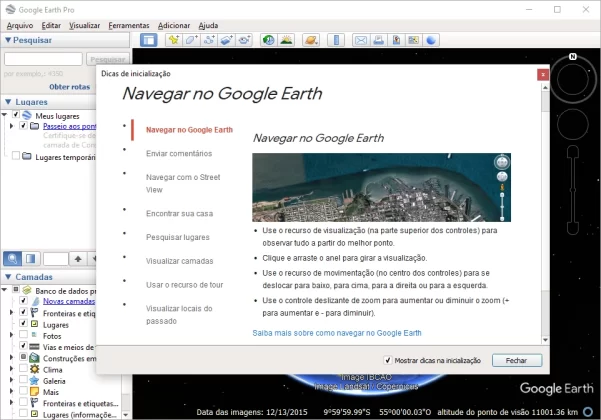Collapse the Pesquisar panel
The width and height of the screenshot is (601, 420).
(x=8, y=40)
